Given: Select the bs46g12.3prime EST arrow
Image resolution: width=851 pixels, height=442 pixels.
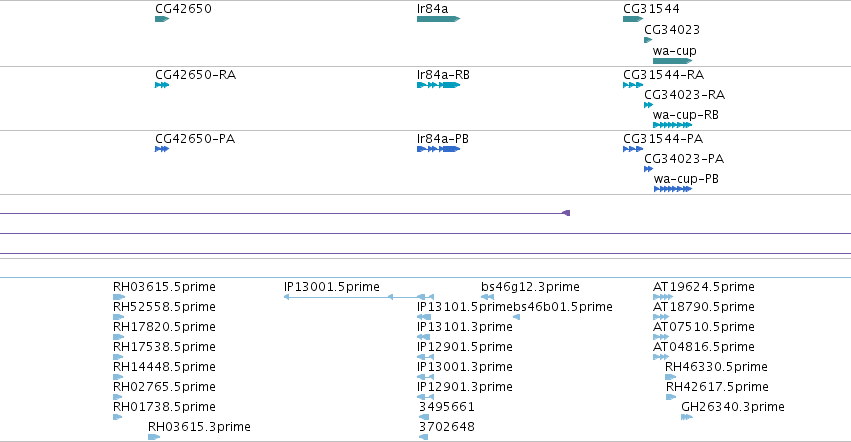Looking at the screenshot, I should [487, 297].
